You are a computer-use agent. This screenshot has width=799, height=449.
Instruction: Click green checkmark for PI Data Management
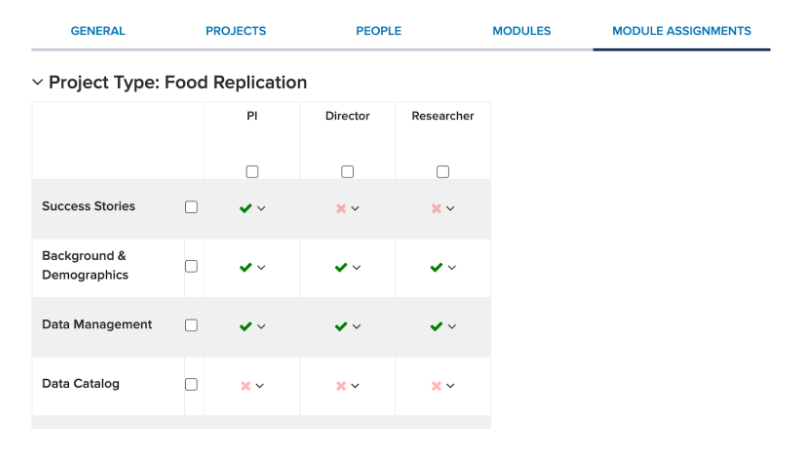point(246,326)
